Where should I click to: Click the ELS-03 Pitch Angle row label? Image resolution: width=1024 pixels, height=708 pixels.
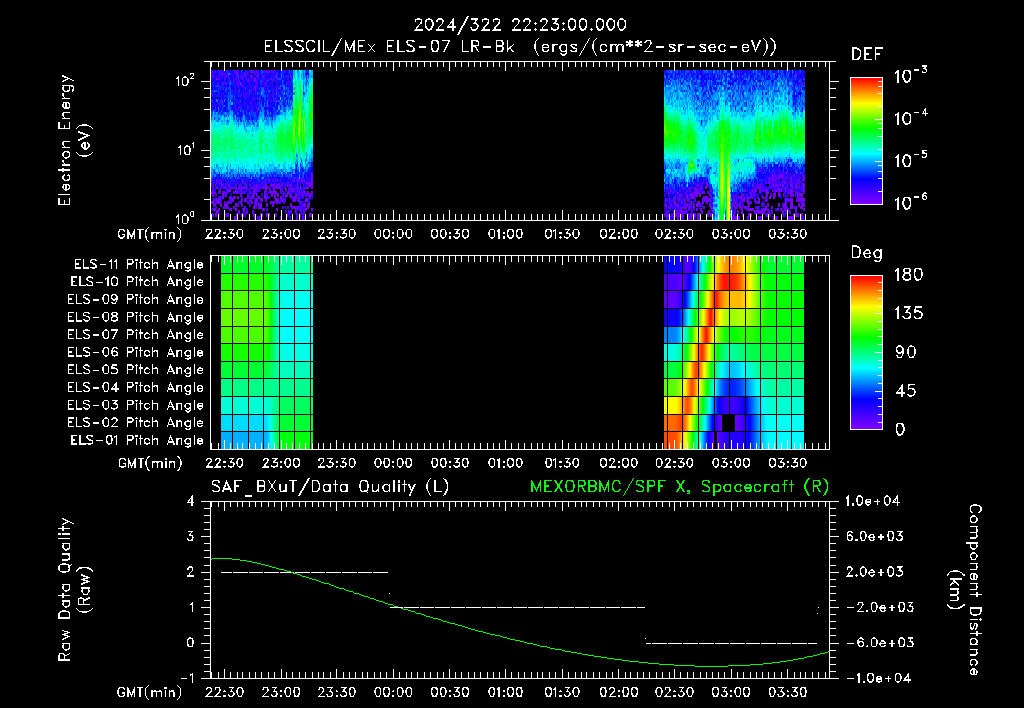click(x=136, y=405)
